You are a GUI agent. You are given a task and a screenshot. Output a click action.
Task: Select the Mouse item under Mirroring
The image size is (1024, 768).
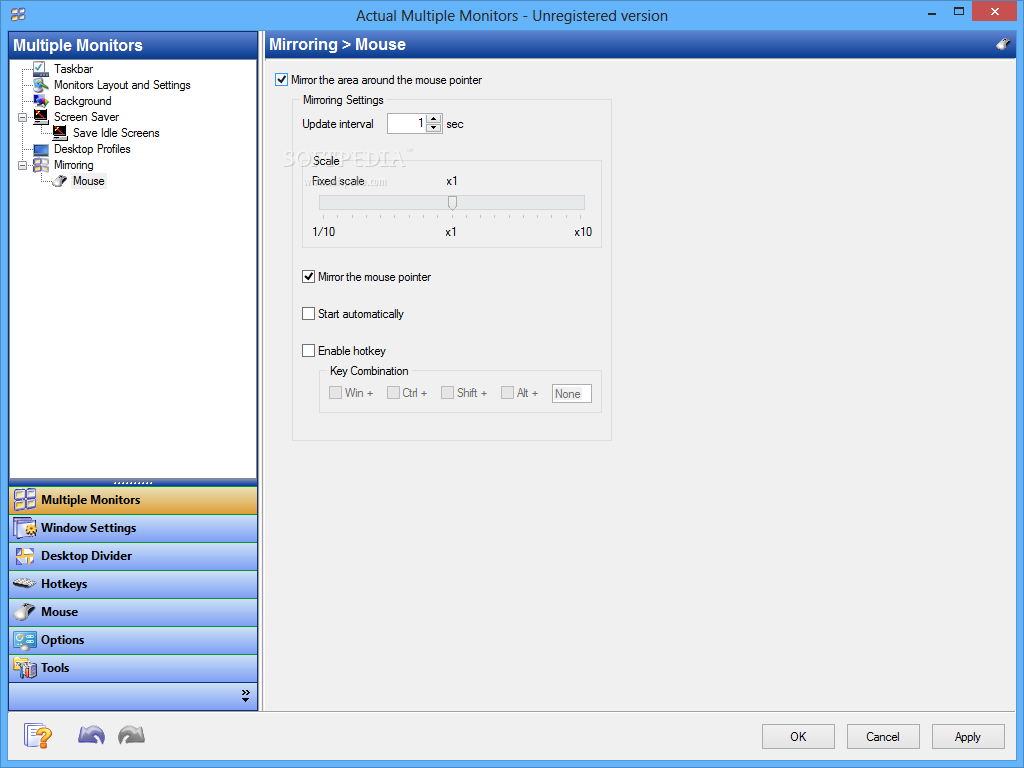(x=89, y=181)
